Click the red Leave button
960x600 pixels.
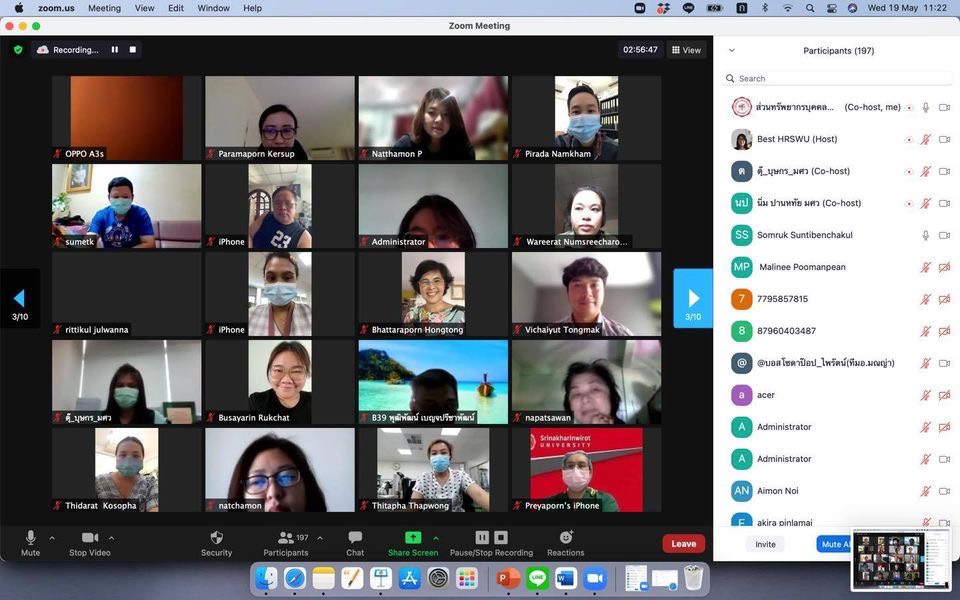pyautogui.click(x=683, y=544)
